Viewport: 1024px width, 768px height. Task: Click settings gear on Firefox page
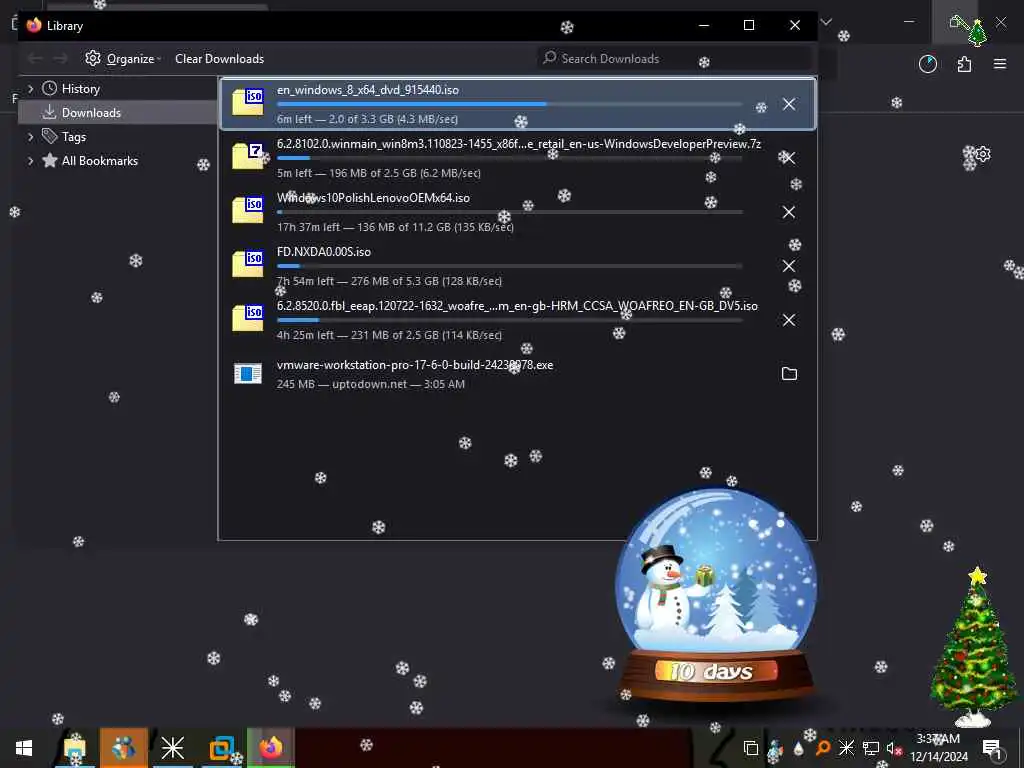click(982, 154)
